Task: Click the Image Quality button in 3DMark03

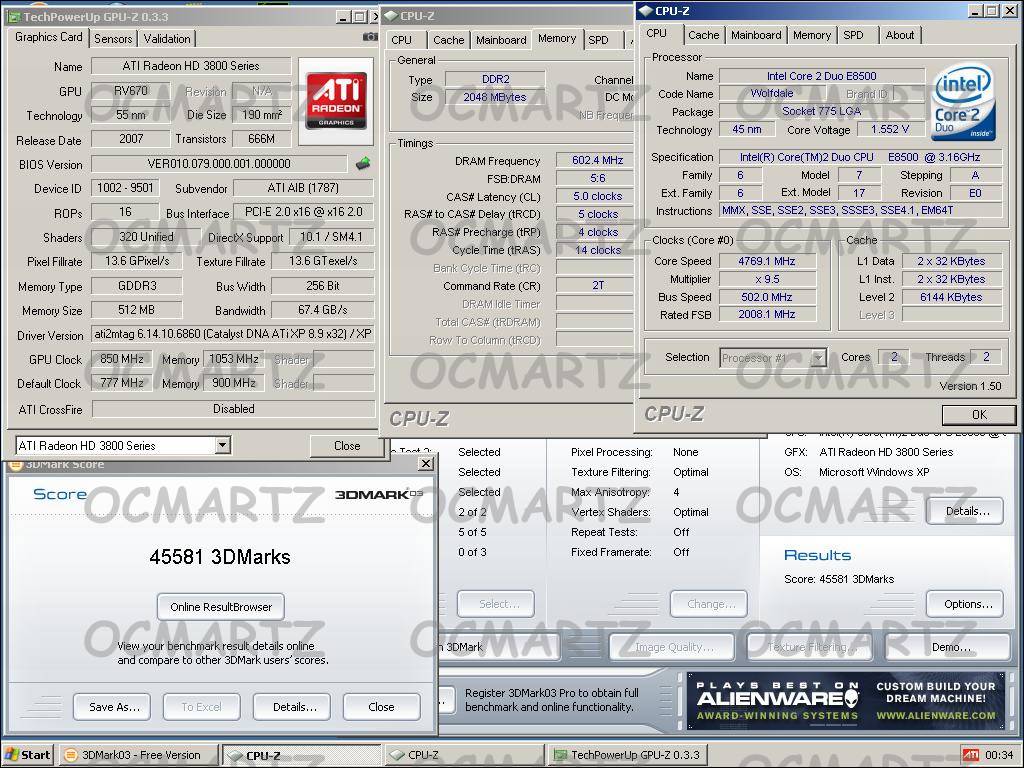Action: click(x=673, y=647)
